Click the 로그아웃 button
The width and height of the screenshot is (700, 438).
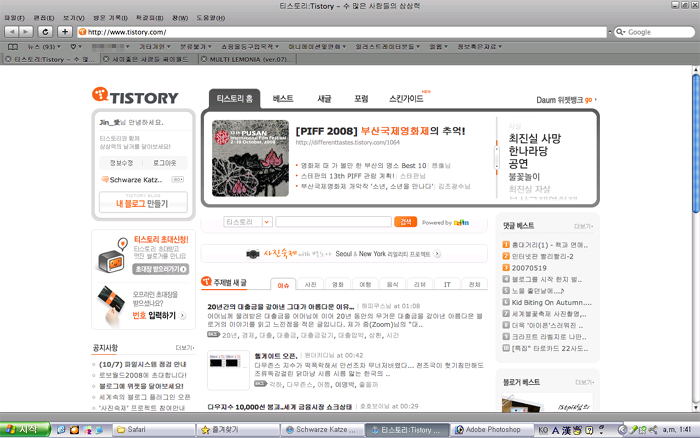165,163
